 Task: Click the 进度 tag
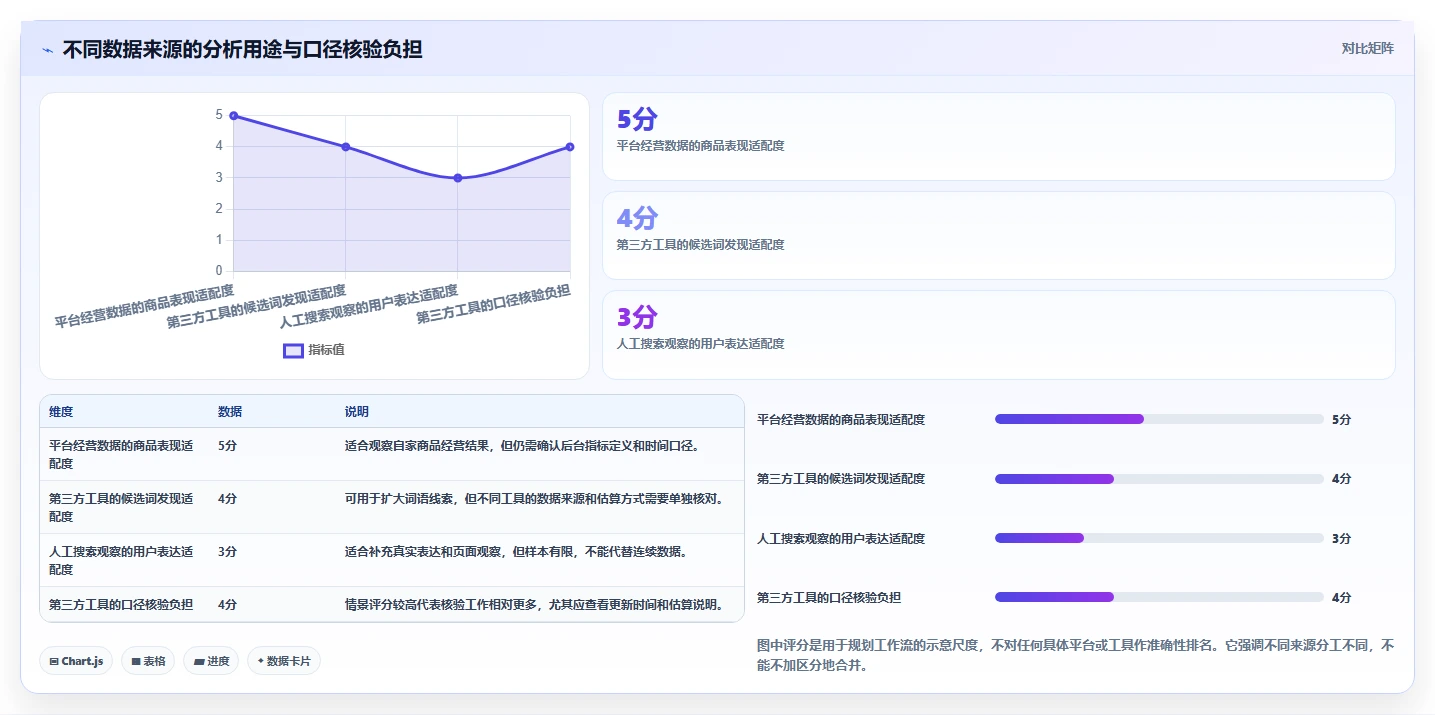tap(211, 661)
